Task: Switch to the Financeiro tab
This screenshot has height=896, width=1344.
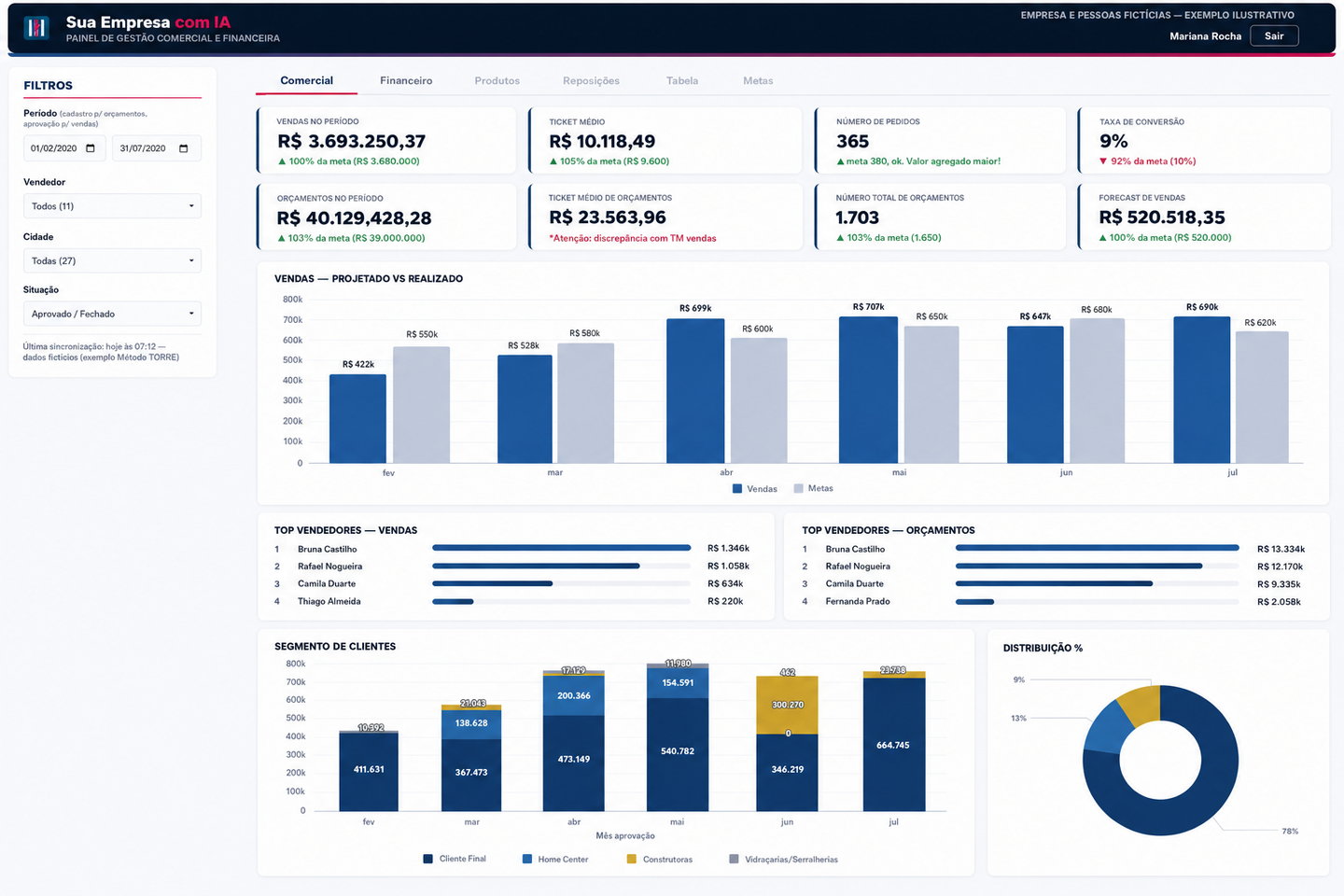Action: point(406,80)
